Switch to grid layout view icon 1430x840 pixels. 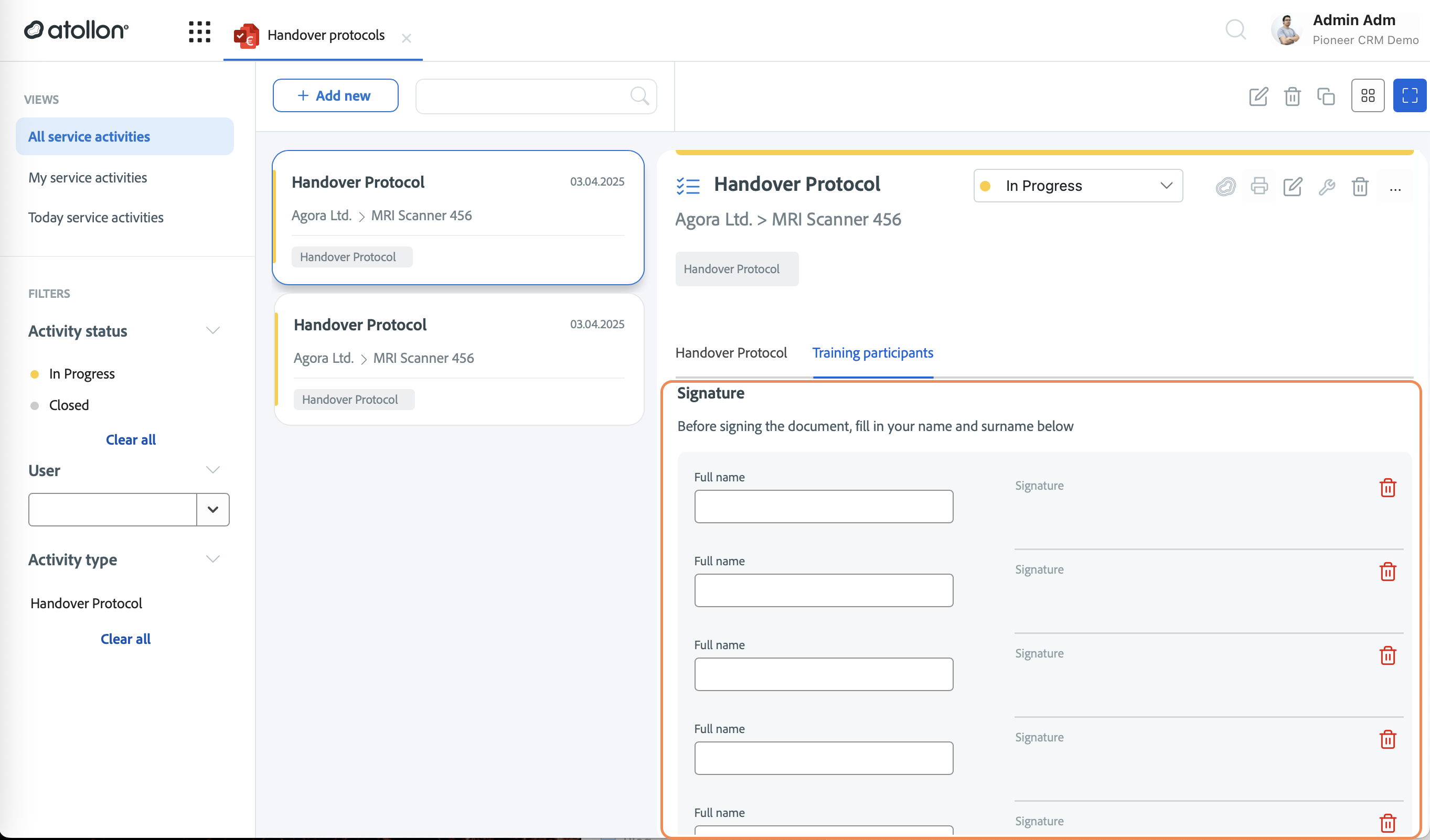tap(1368, 95)
